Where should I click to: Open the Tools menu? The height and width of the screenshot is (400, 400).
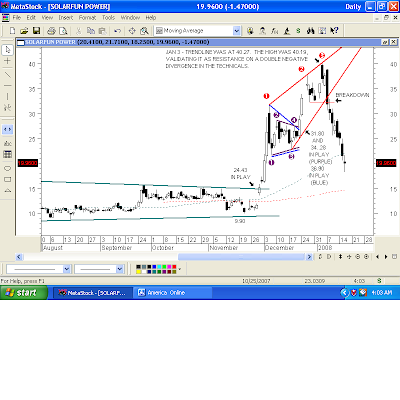pyautogui.click(x=108, y=18)
